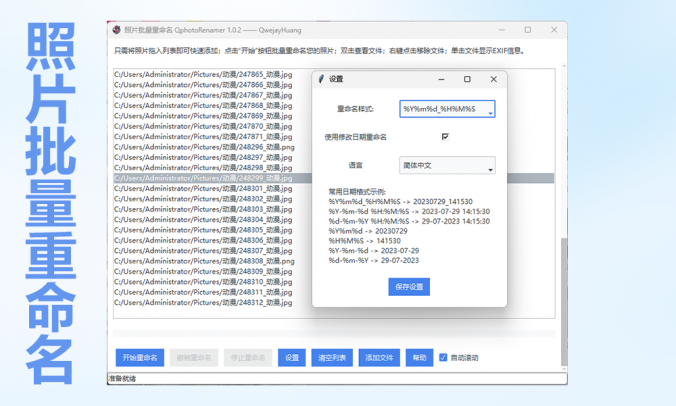The image size is (676, 406).
Task: Open 设置 from the bottom button bar
Action: 292,357
